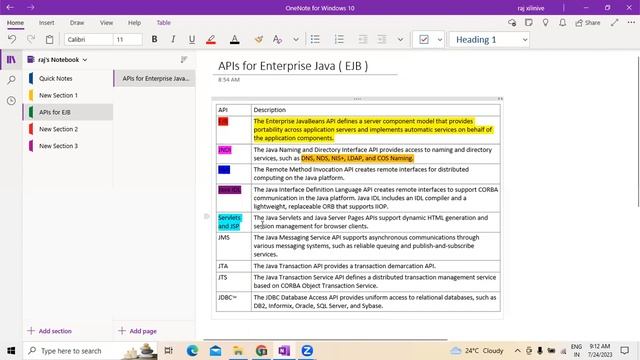Add a new page
This screenshot has height=360, width=640.
[138, 331]
